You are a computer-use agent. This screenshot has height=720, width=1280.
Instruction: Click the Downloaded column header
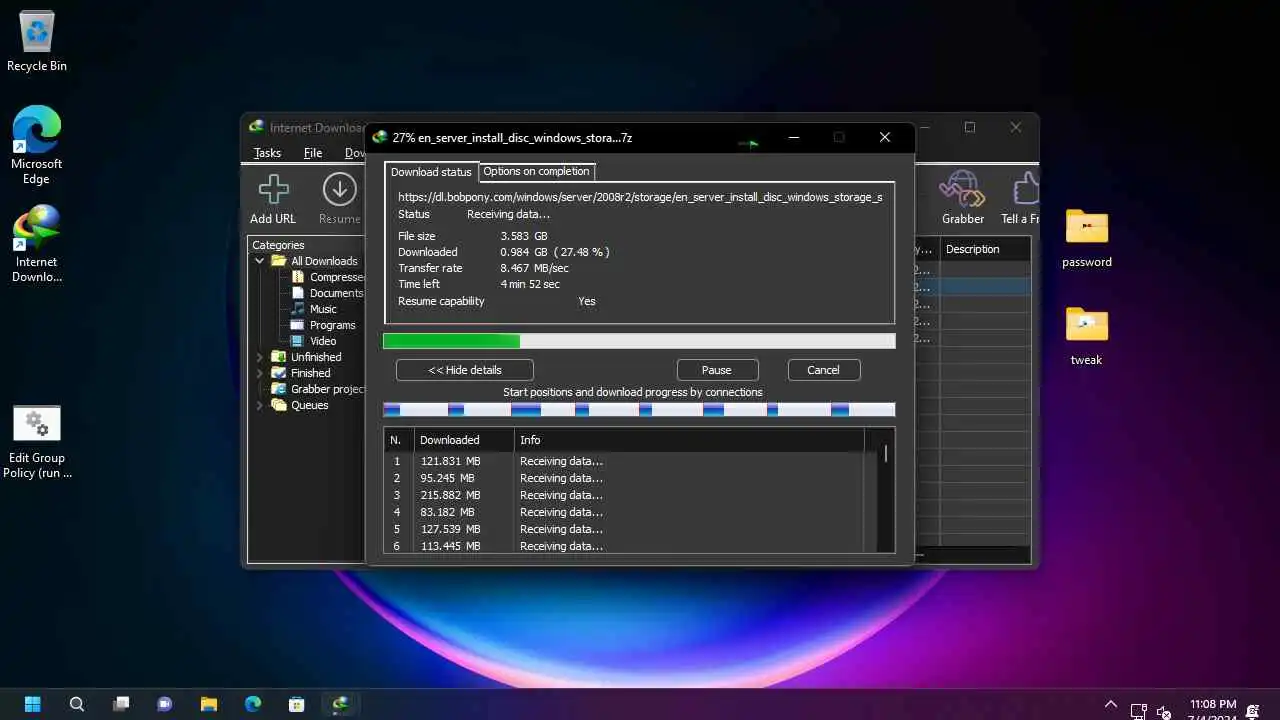coord(464,440)
